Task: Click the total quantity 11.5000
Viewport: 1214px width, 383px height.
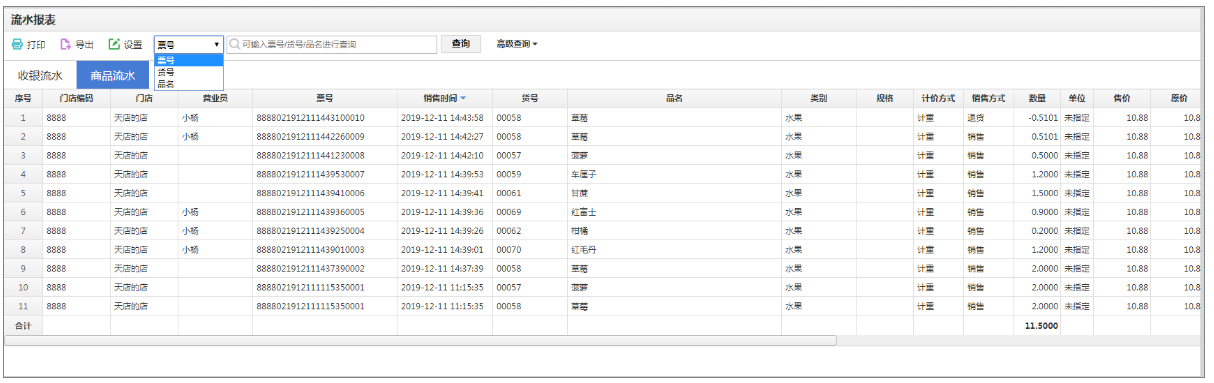Action: pyautogui.click(x=1041, y=326)
